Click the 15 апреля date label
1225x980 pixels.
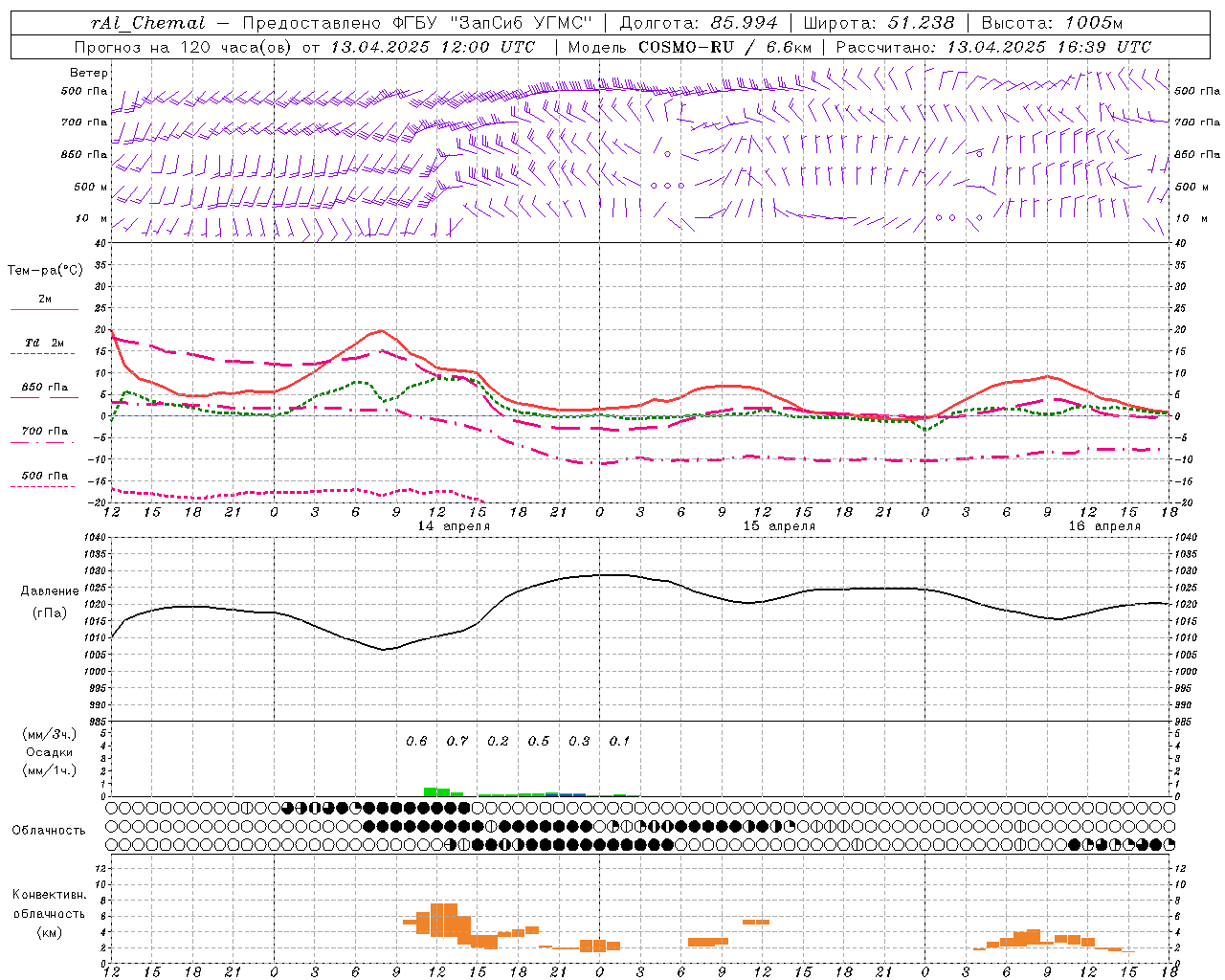780,526
